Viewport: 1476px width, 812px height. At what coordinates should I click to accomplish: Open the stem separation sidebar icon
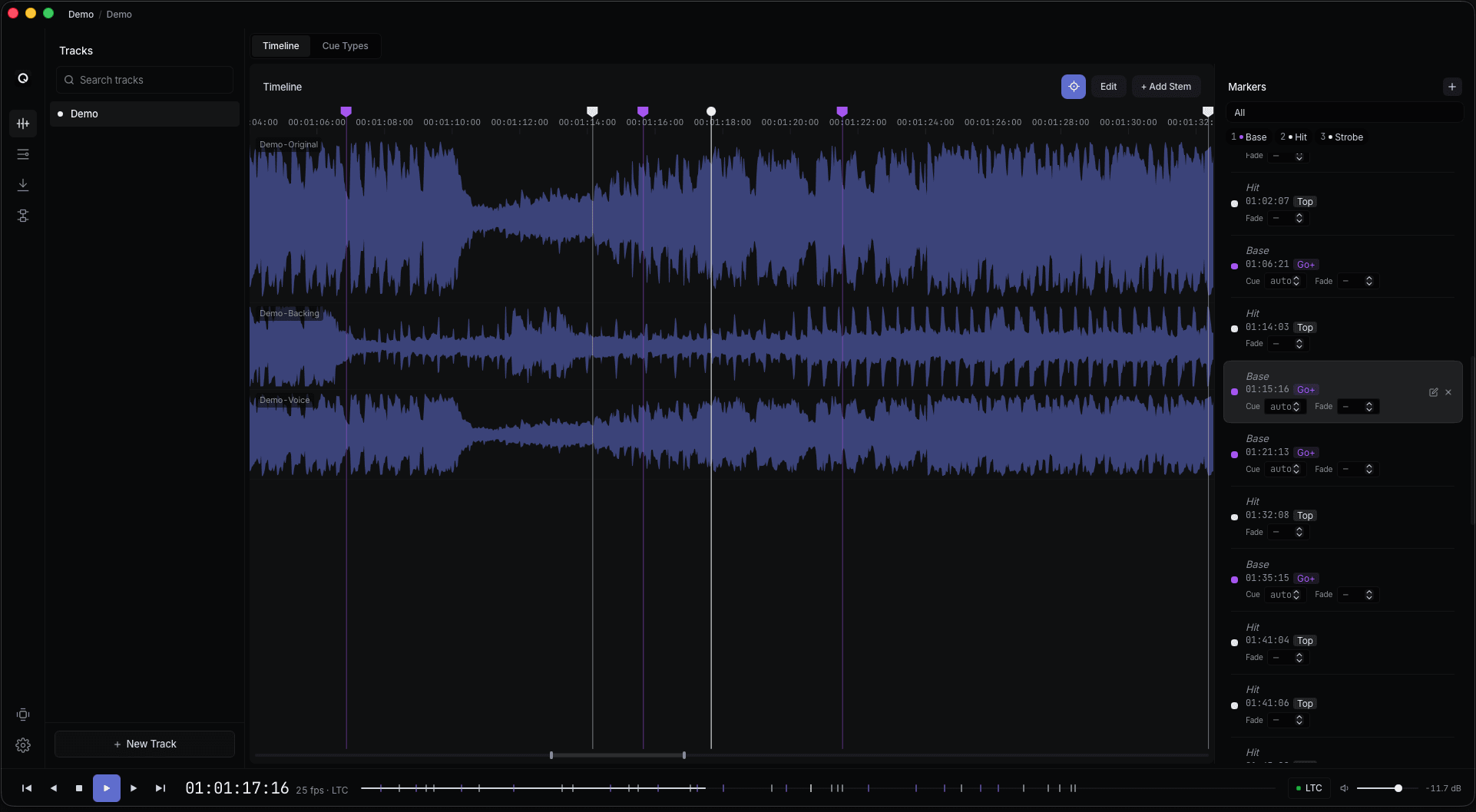[23, 216]
